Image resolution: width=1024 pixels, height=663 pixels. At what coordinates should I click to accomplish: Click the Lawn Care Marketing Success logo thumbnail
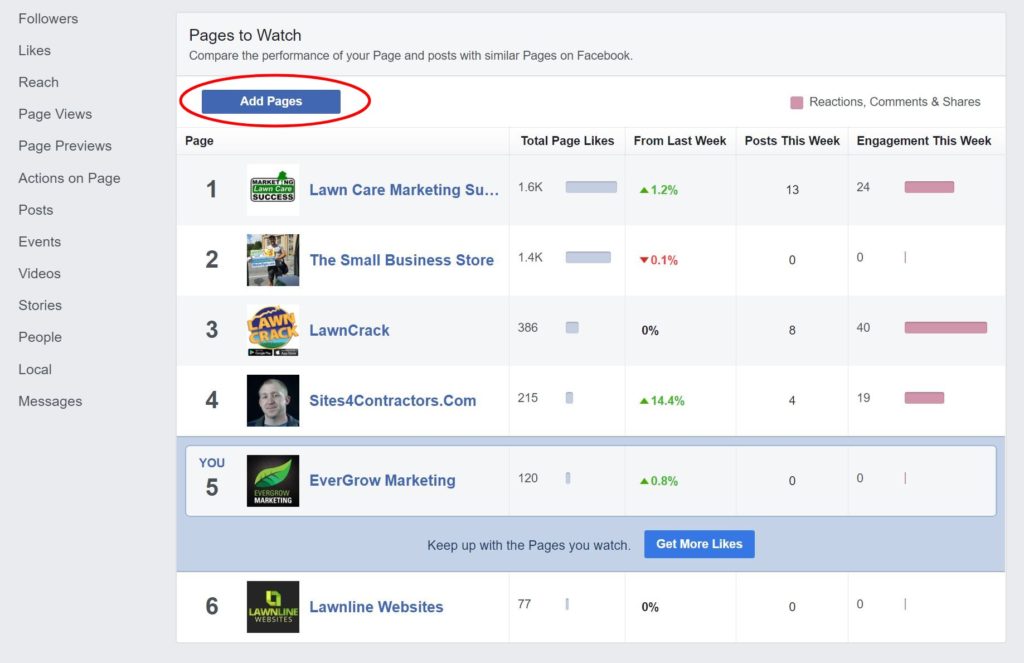[273, 190]
